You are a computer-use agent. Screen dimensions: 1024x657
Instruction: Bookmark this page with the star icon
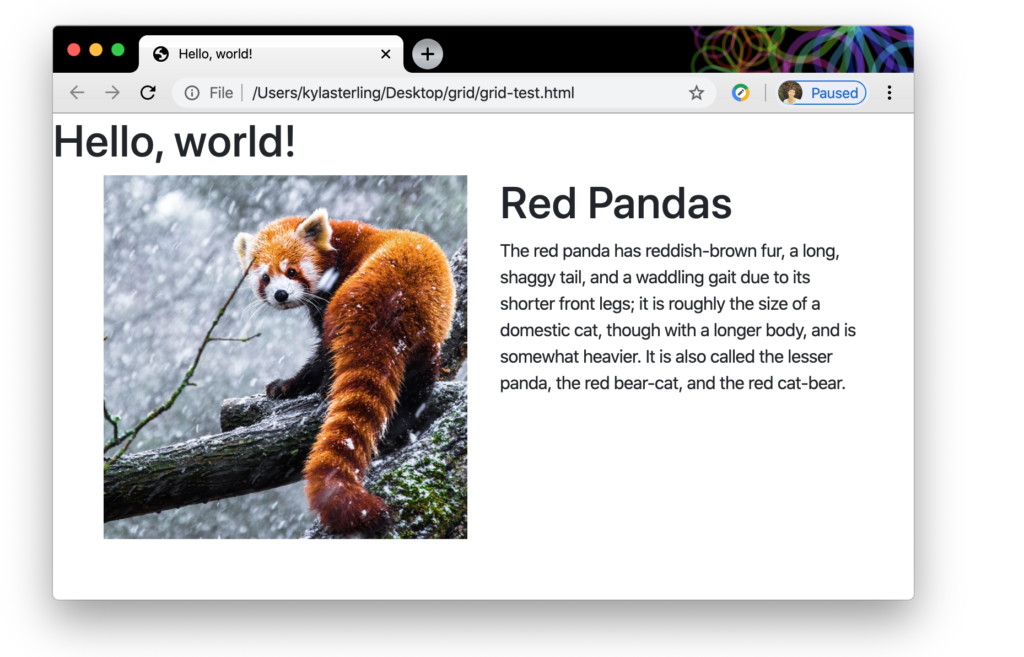695,92
